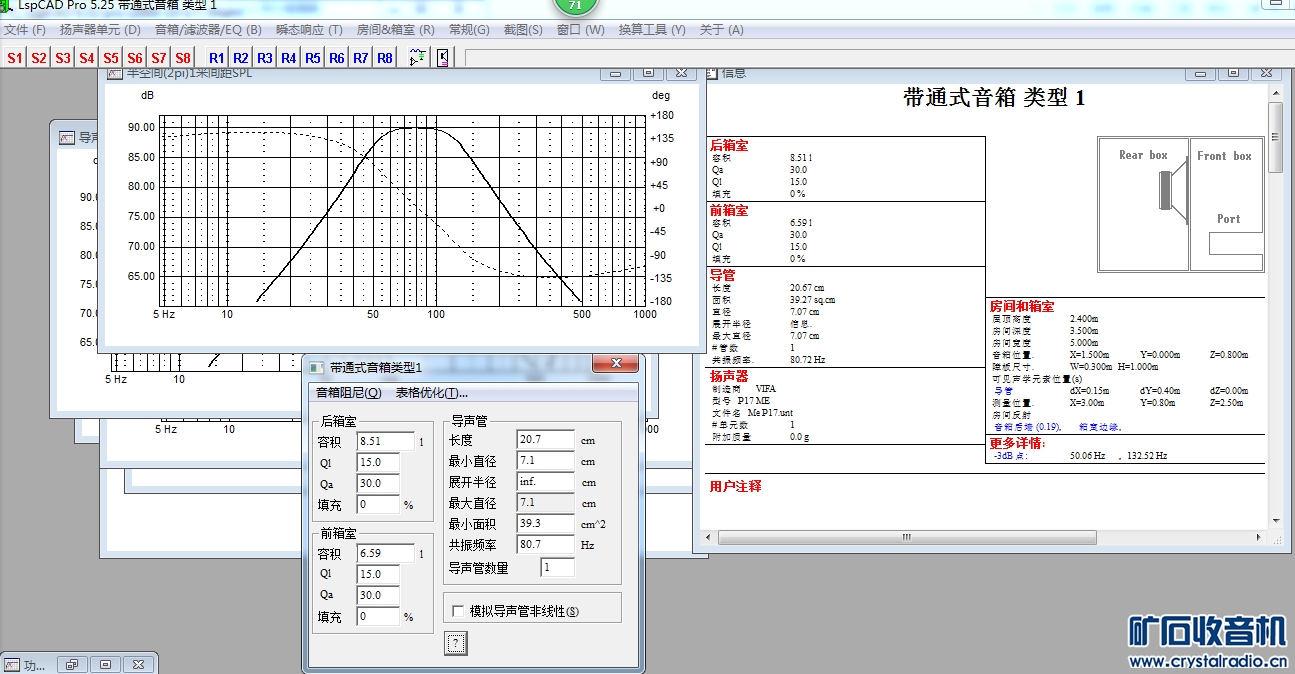Click the SPL graph window title icon
The image size is (1295, 674).
(x=115, y=73)
